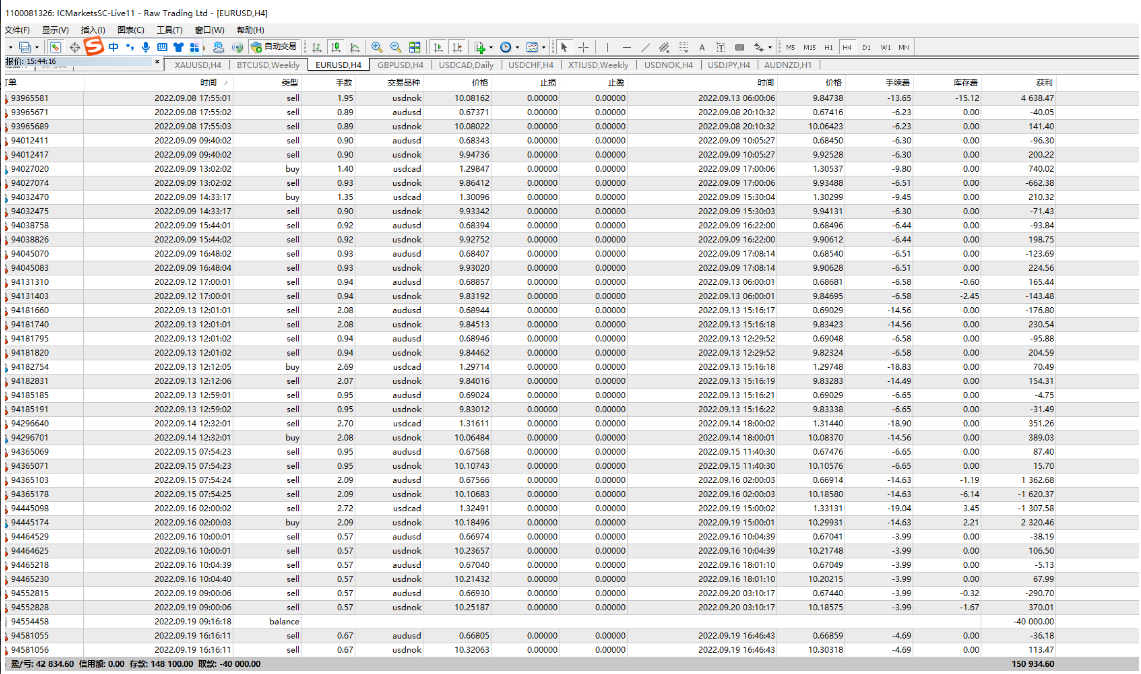This screenshot has height=674, width=1141.
Task: Click the periods clock icon
Action: coord(506,47)
